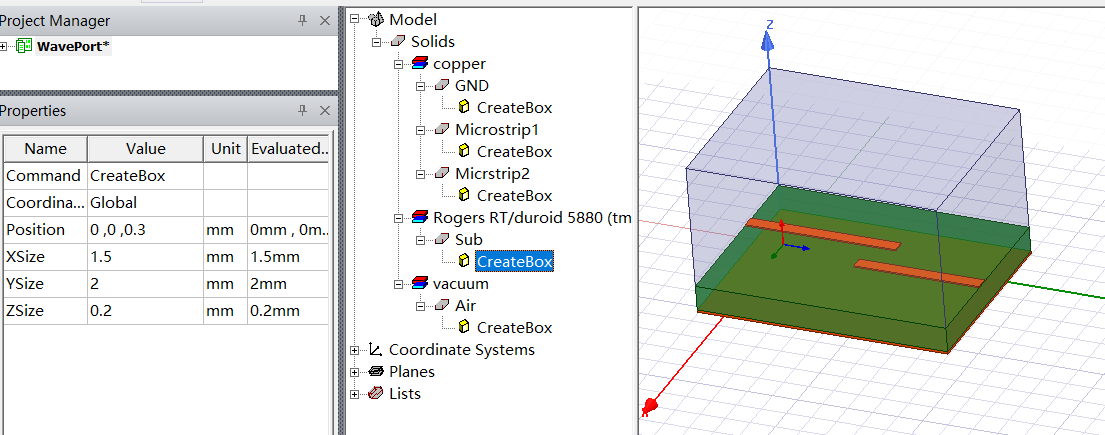Collapse the vacuum material group
The image size is (1105, 435).
click(x=398, y=283)
